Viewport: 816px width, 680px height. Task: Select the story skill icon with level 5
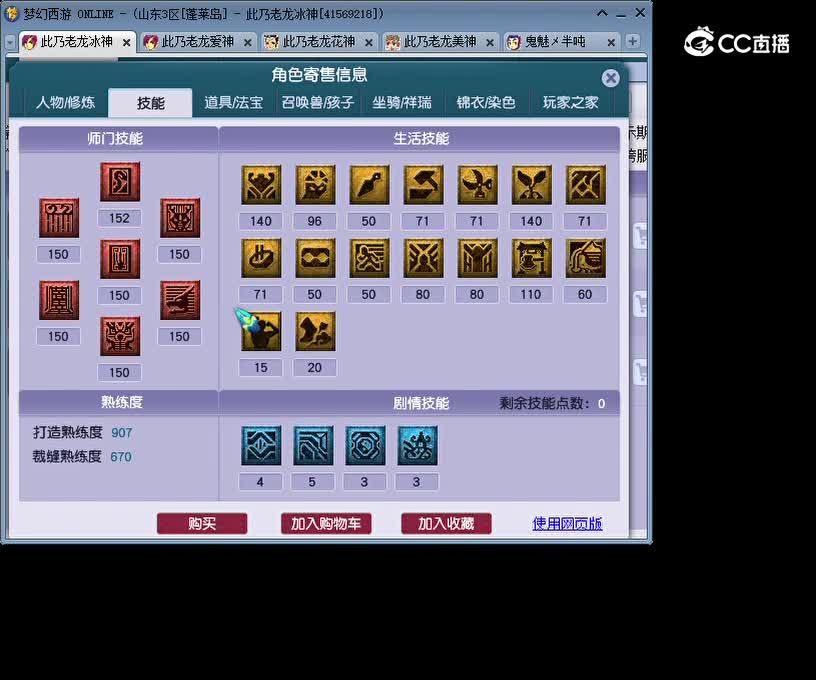click(x=313, y=445)
